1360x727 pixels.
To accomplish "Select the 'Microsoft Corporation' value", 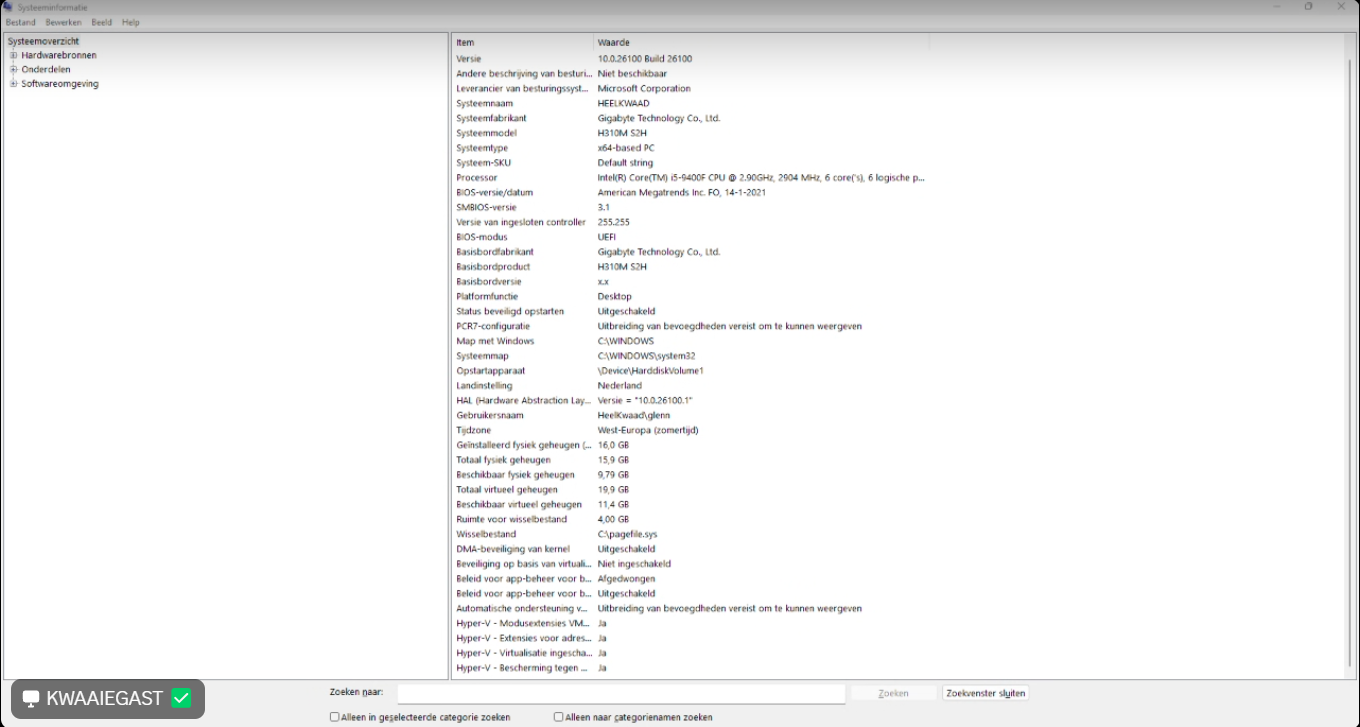I will coord(644,89).
